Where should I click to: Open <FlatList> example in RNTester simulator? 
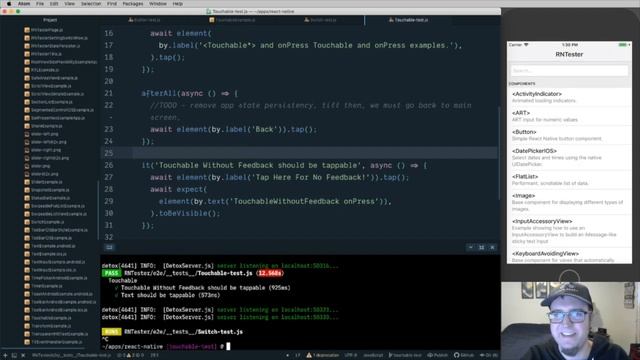pos(569,180)
